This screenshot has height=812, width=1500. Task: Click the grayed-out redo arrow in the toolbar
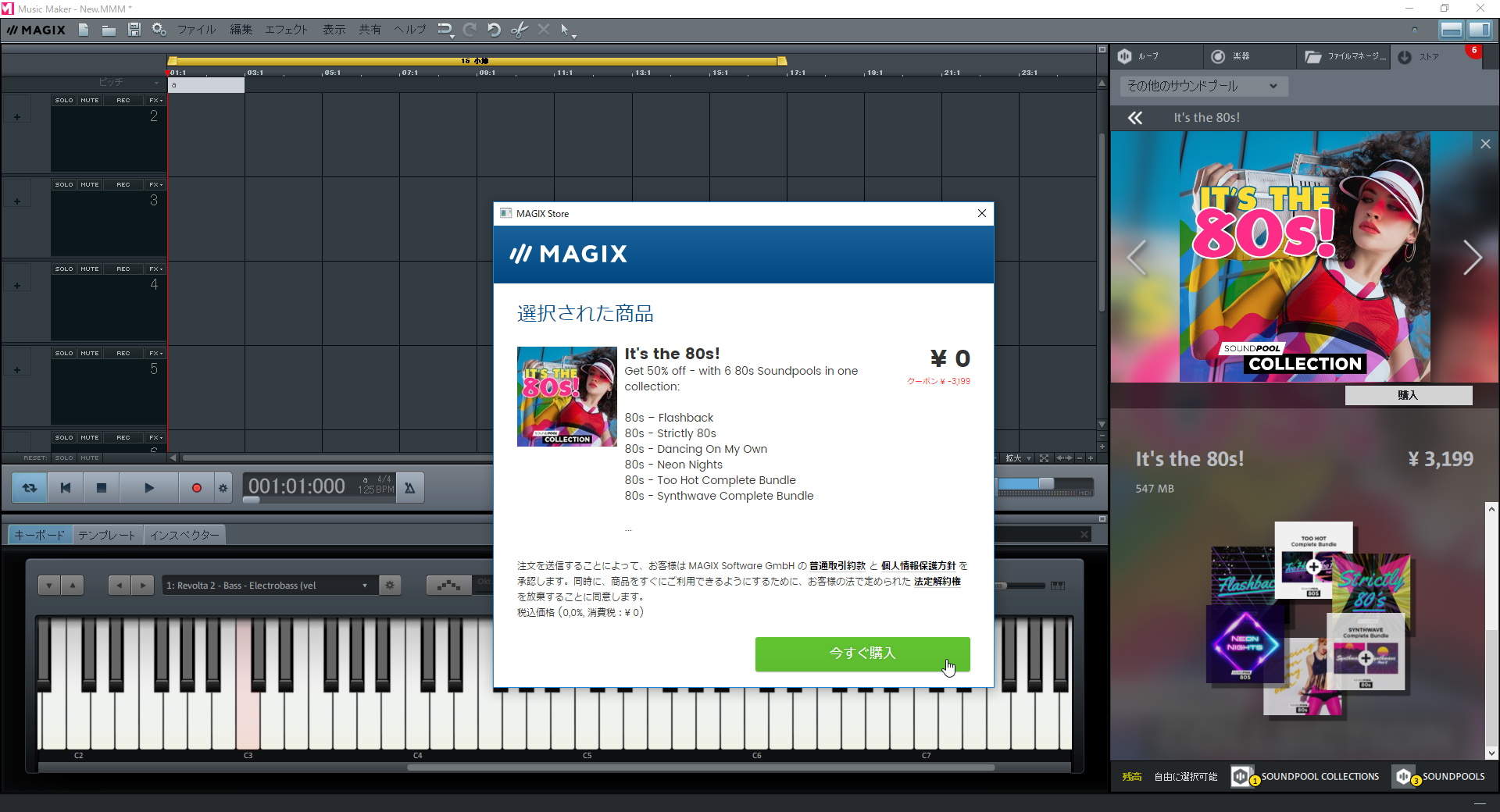tap(470, 30)
